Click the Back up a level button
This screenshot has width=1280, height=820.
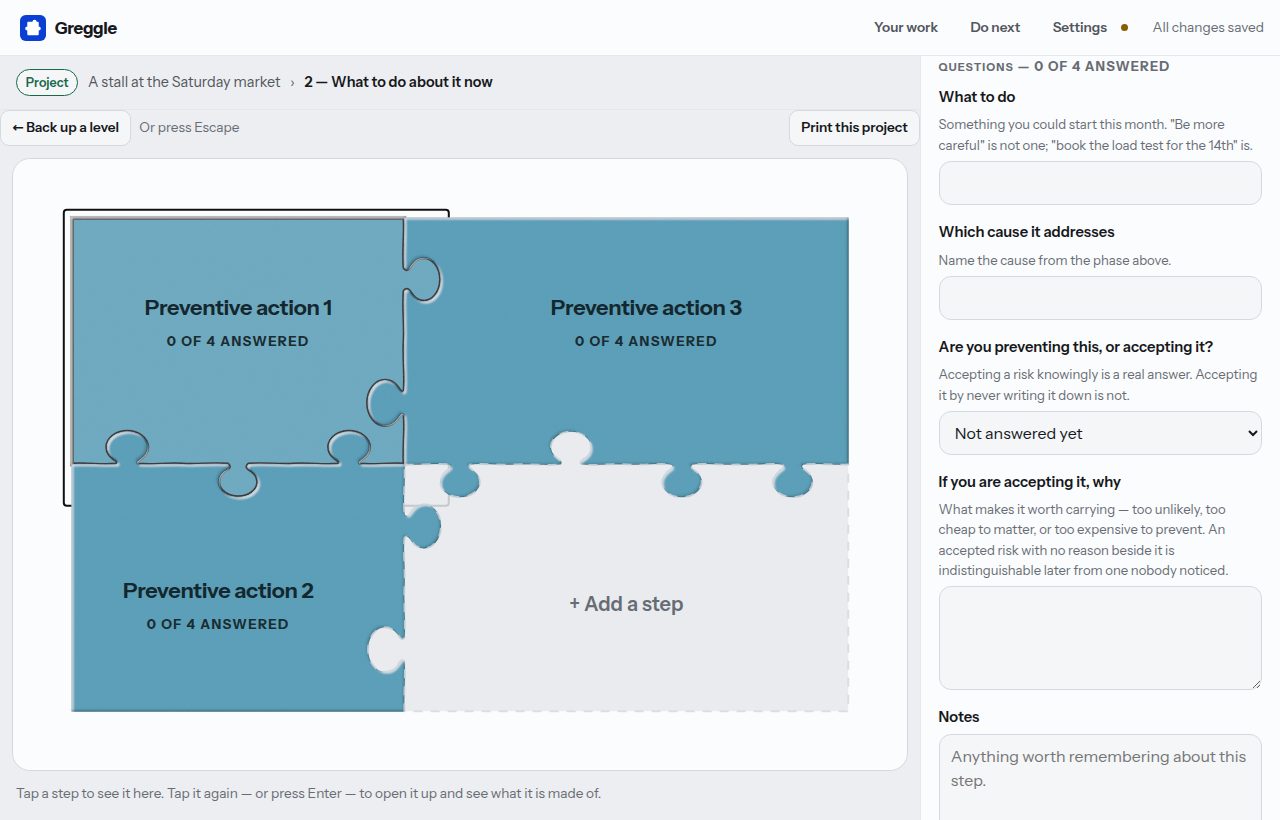pos(66,128)
